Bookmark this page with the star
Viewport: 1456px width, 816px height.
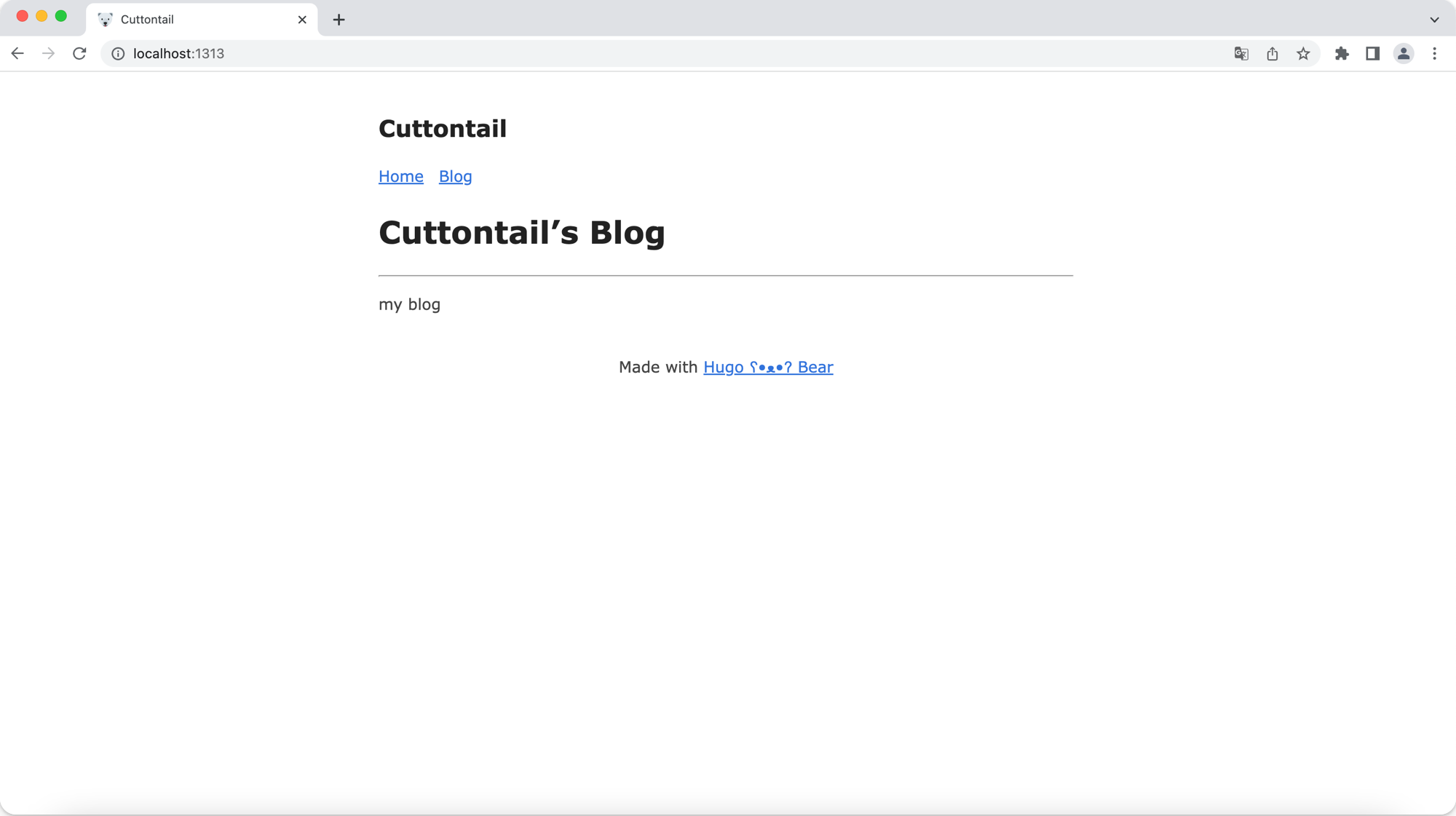click(1303, 53)
